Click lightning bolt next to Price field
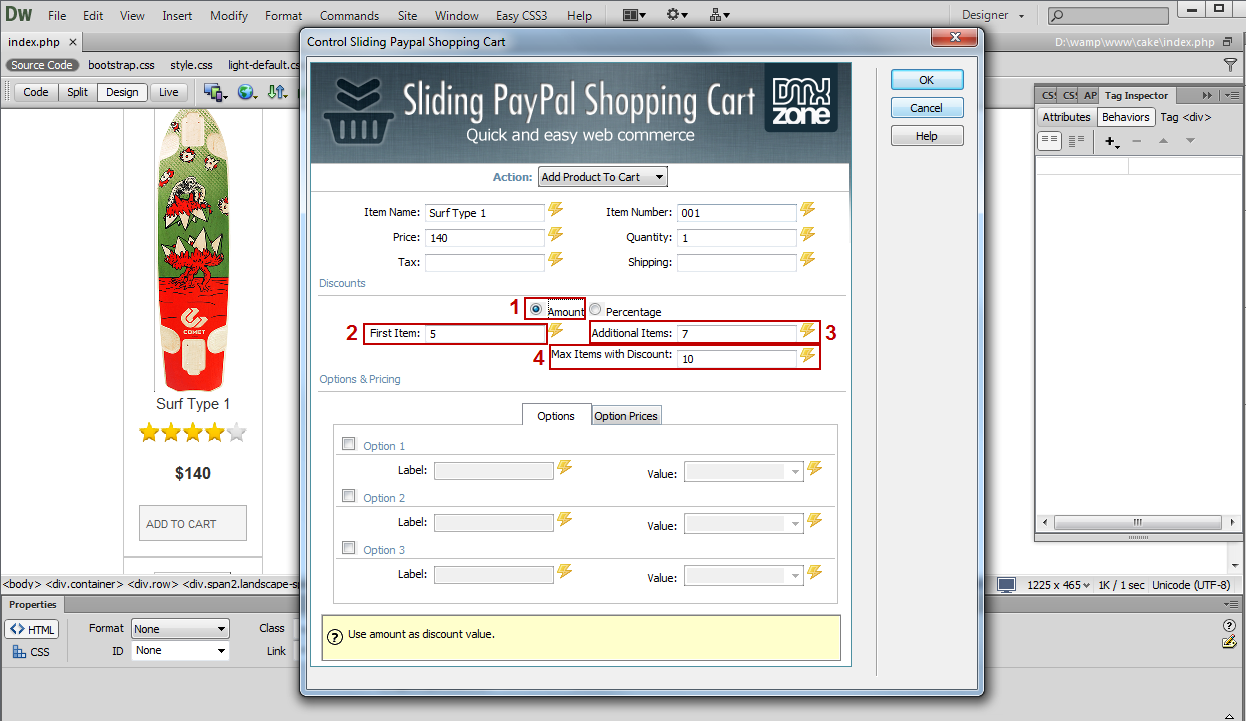Screen dimensions: 1246x721 tap(556, 235)
